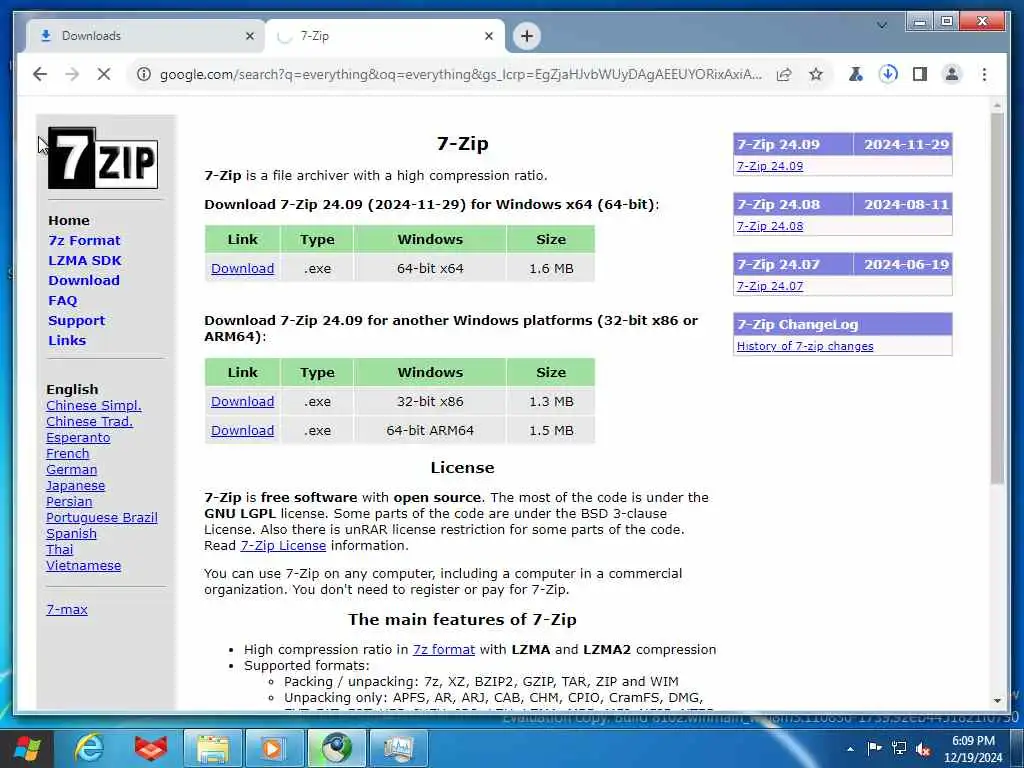Open the FAQ page
1024x768 pixels.
click(x=63, y=300)
